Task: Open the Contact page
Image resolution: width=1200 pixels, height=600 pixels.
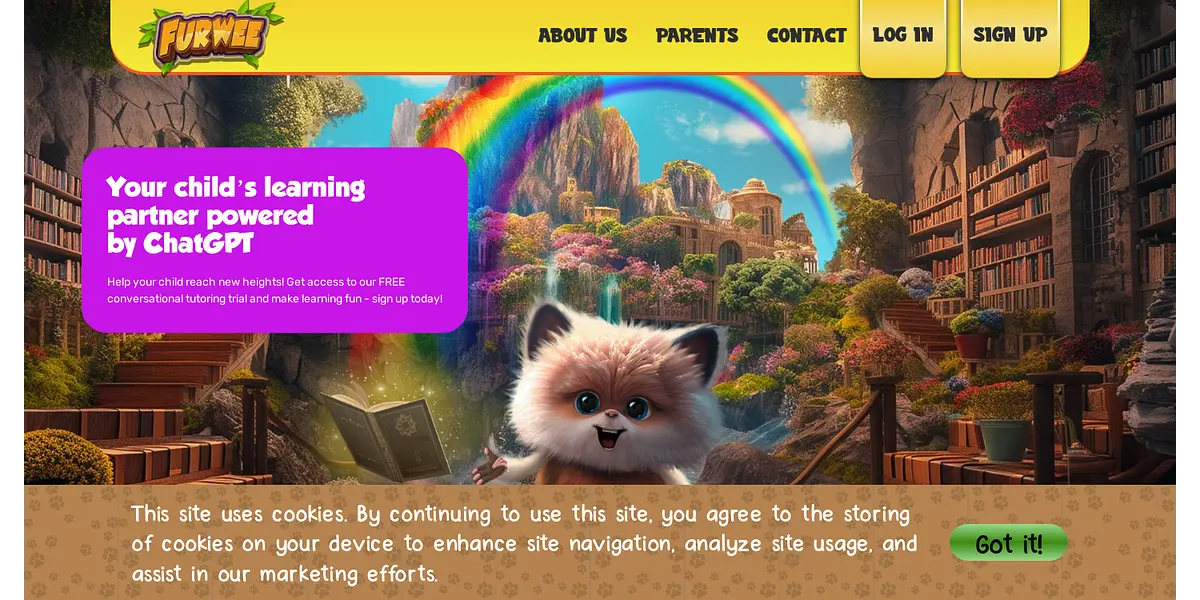Action: (x=806, y=36)
